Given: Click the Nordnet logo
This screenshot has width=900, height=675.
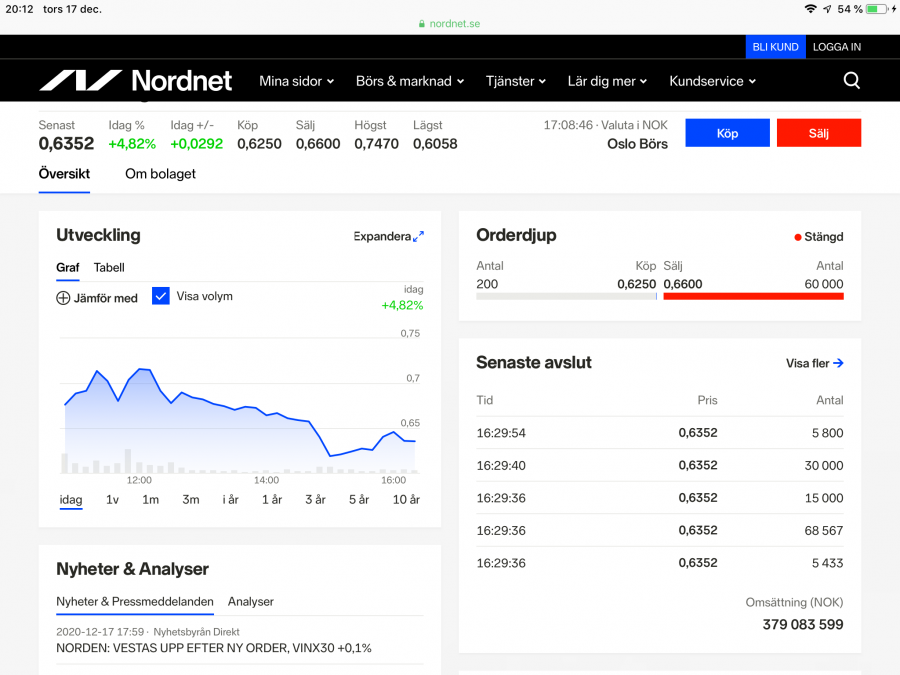Looking at the screenshot, I should [135, 81].
